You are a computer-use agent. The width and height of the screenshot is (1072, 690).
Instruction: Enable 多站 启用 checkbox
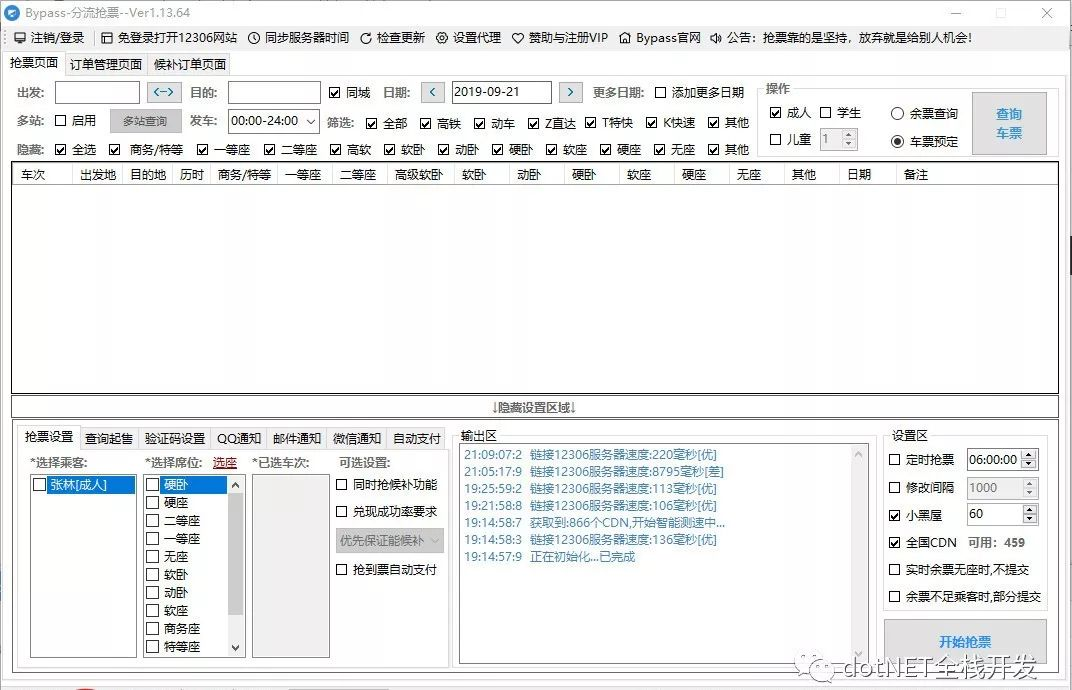(x=60, y=120)
